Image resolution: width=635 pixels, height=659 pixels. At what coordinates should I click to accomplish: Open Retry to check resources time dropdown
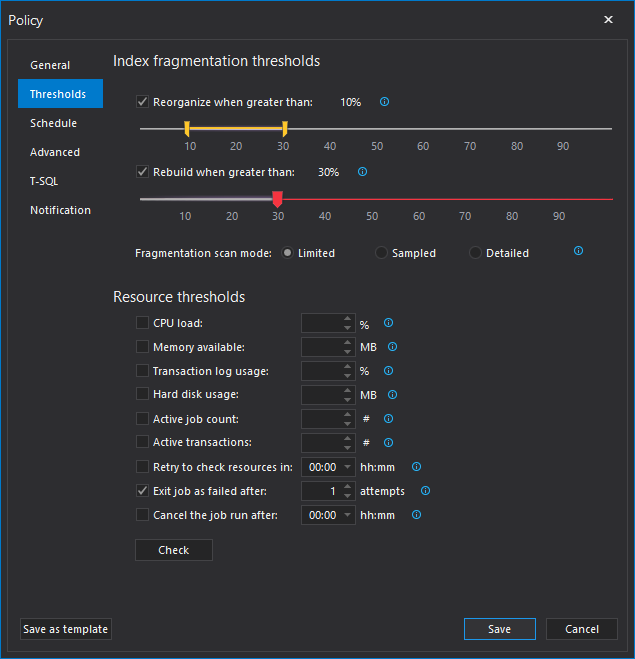(348, 467)
